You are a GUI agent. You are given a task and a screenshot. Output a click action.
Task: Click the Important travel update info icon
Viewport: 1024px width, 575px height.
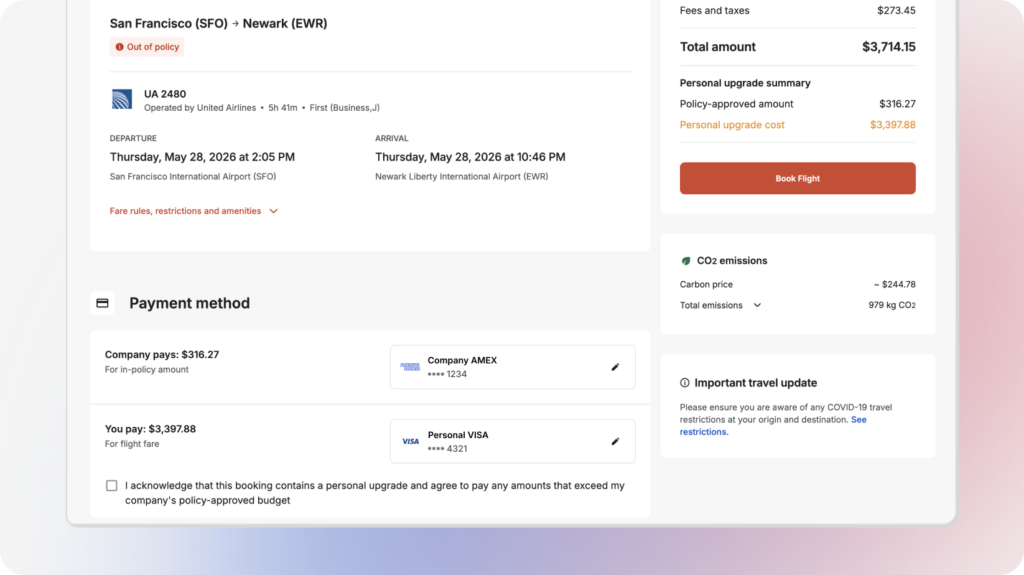684,383
